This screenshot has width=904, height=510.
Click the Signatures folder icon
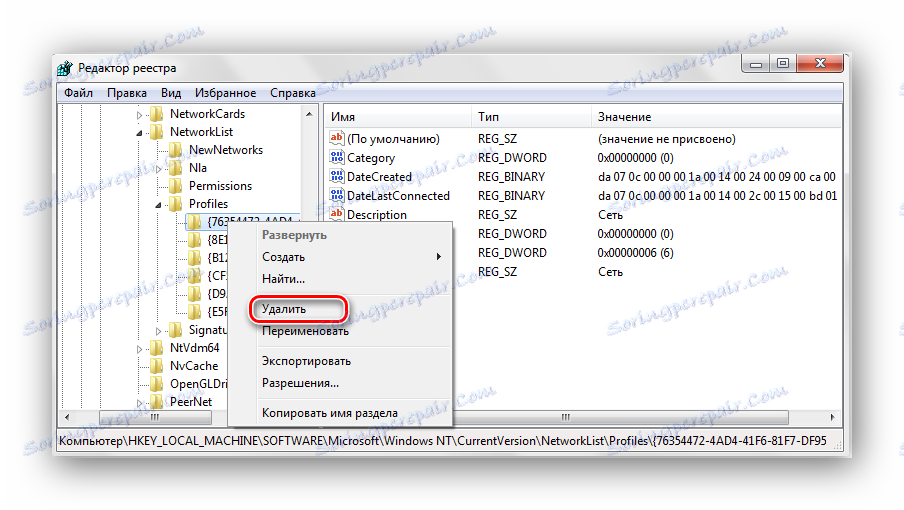175,330
